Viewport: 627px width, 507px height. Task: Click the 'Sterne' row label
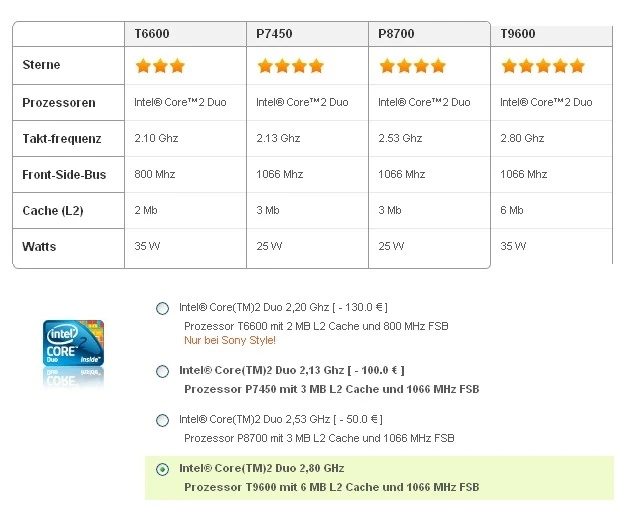tap(41, 65)
